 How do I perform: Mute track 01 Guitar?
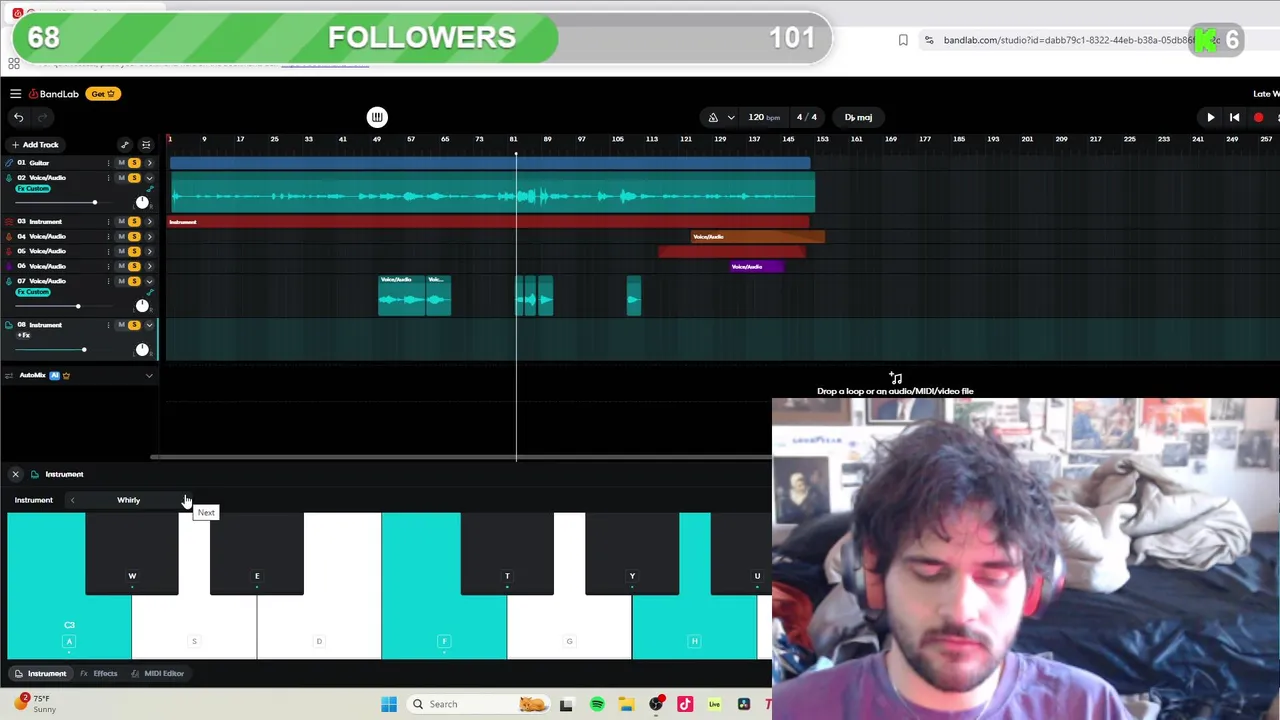pos(122,163)
